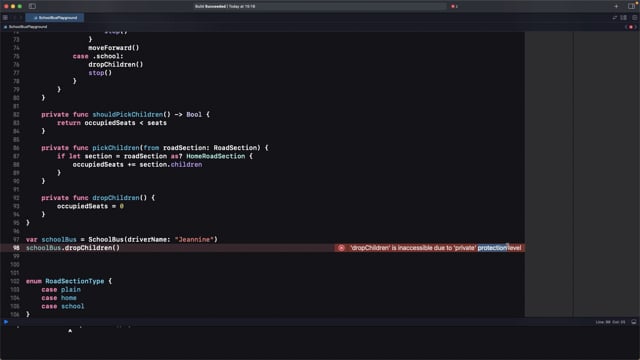Run playground with blue play button
The height and width of the screenshot is (360, 640).
click(x=6, y=322)
